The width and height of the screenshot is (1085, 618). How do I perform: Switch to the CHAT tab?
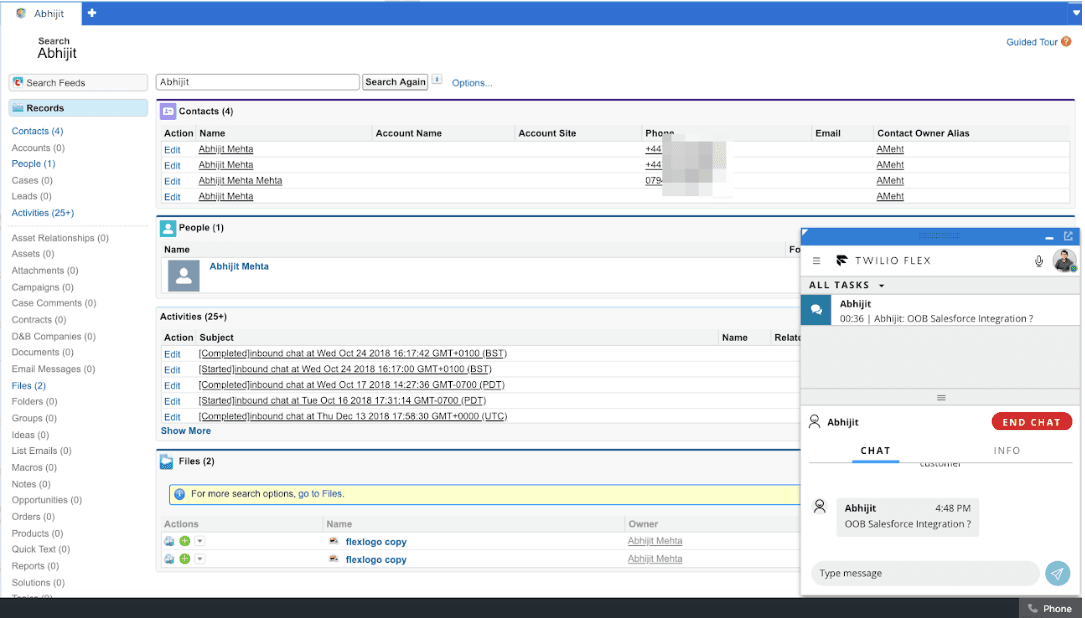[876, 450]
